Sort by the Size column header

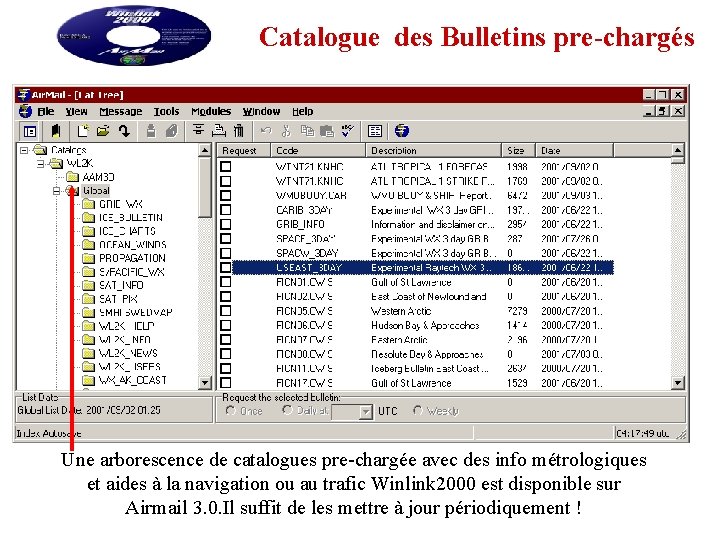(x=519, y=151)
